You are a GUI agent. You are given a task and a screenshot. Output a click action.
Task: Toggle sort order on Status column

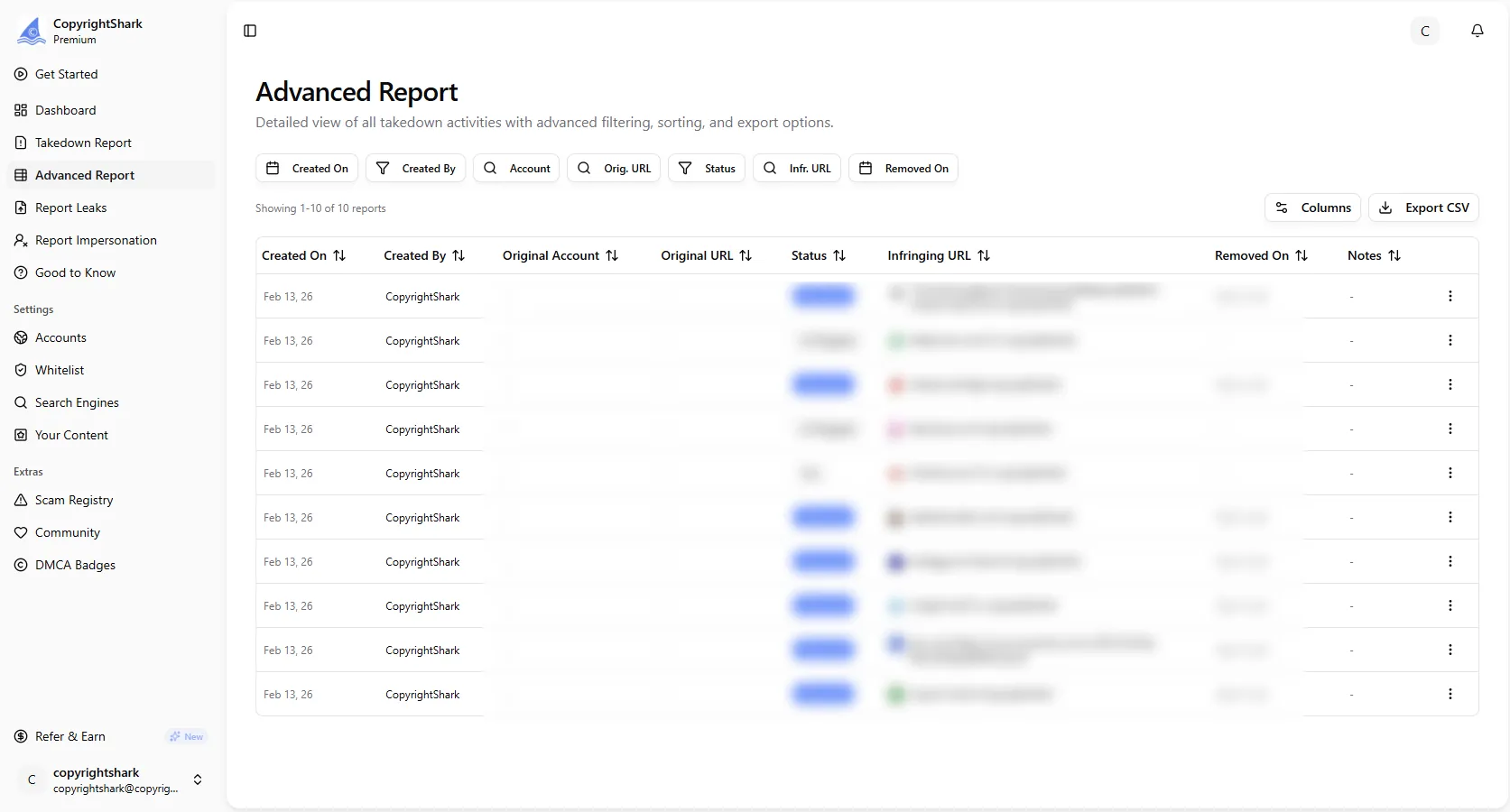coord(839,255)
